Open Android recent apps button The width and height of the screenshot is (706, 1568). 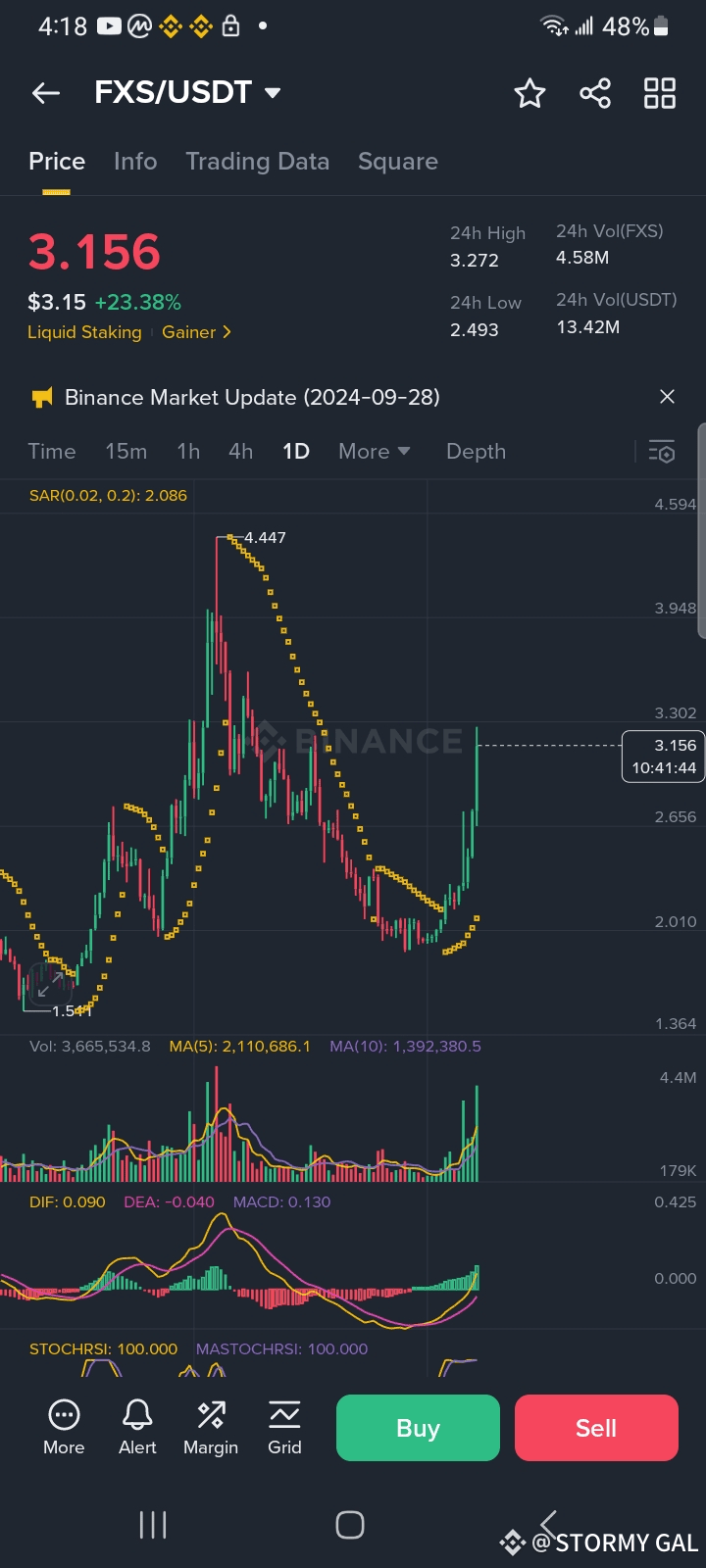click(x=153, y=1525)
